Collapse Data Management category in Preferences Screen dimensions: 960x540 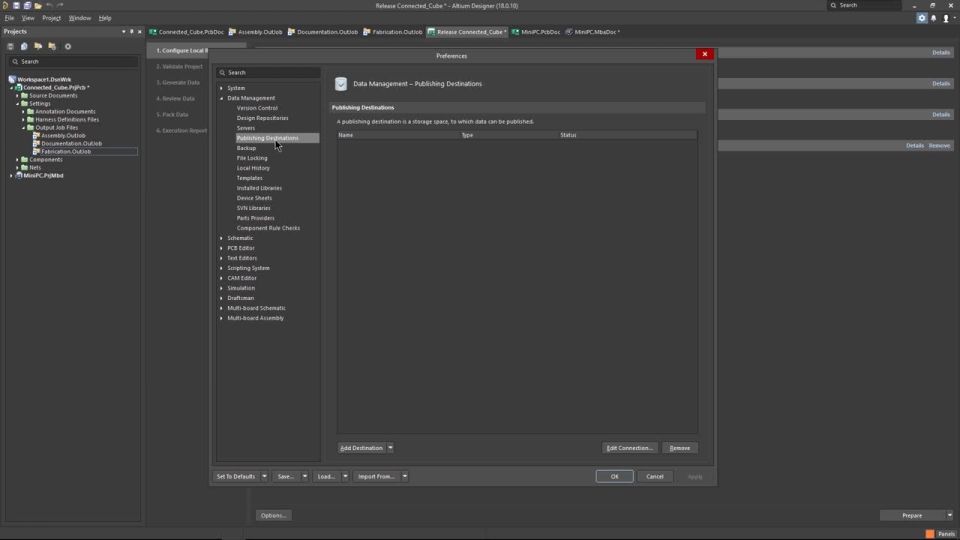(x=222, y=98)
